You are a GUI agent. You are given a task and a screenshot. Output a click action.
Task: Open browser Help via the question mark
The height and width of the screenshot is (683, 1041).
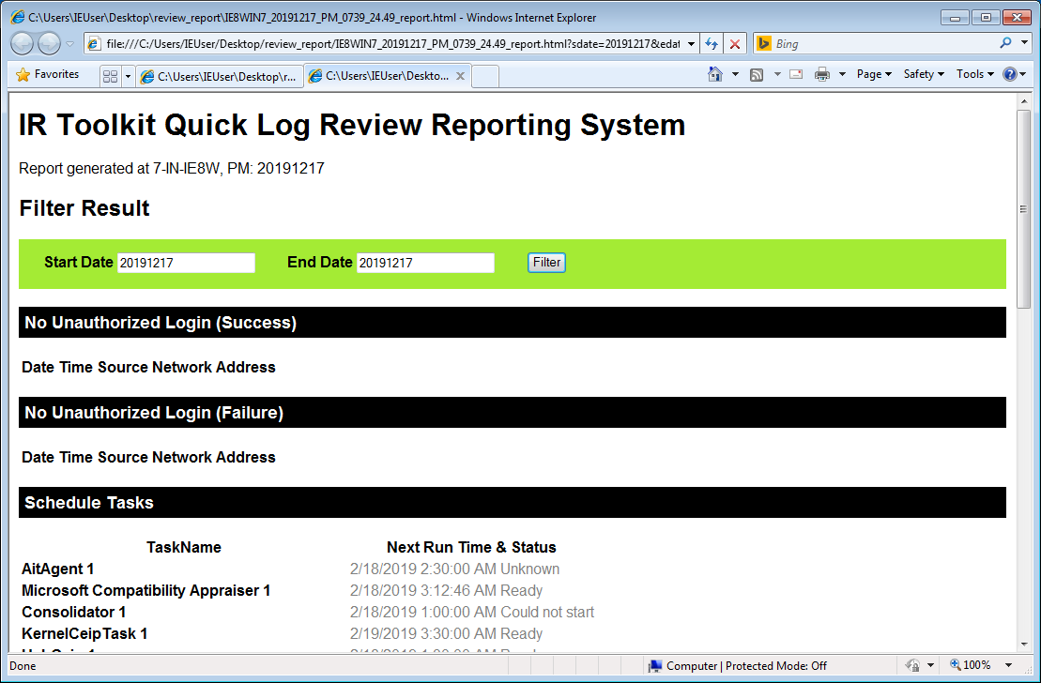coord(1012,74)
